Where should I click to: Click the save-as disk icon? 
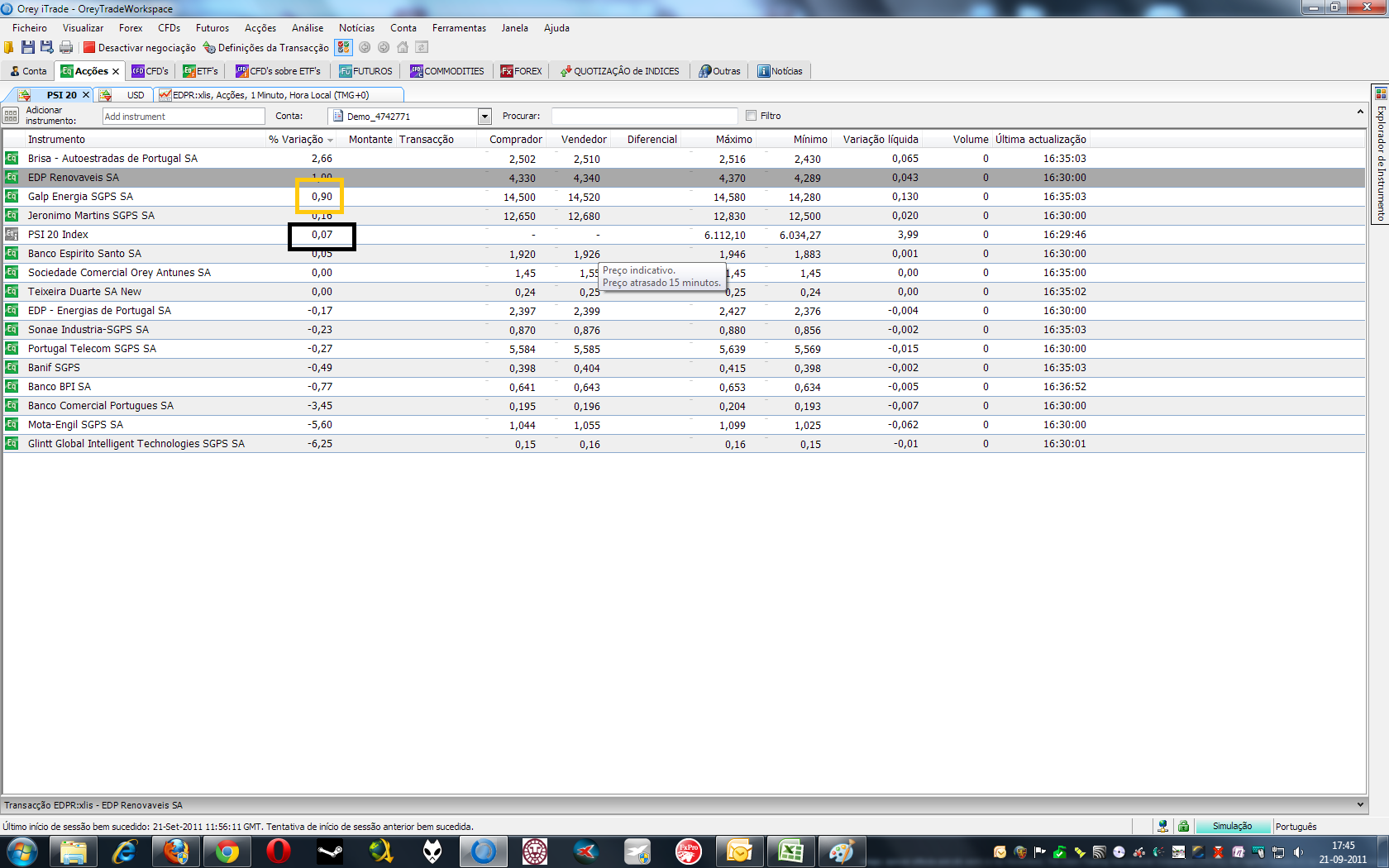[46, 48]
